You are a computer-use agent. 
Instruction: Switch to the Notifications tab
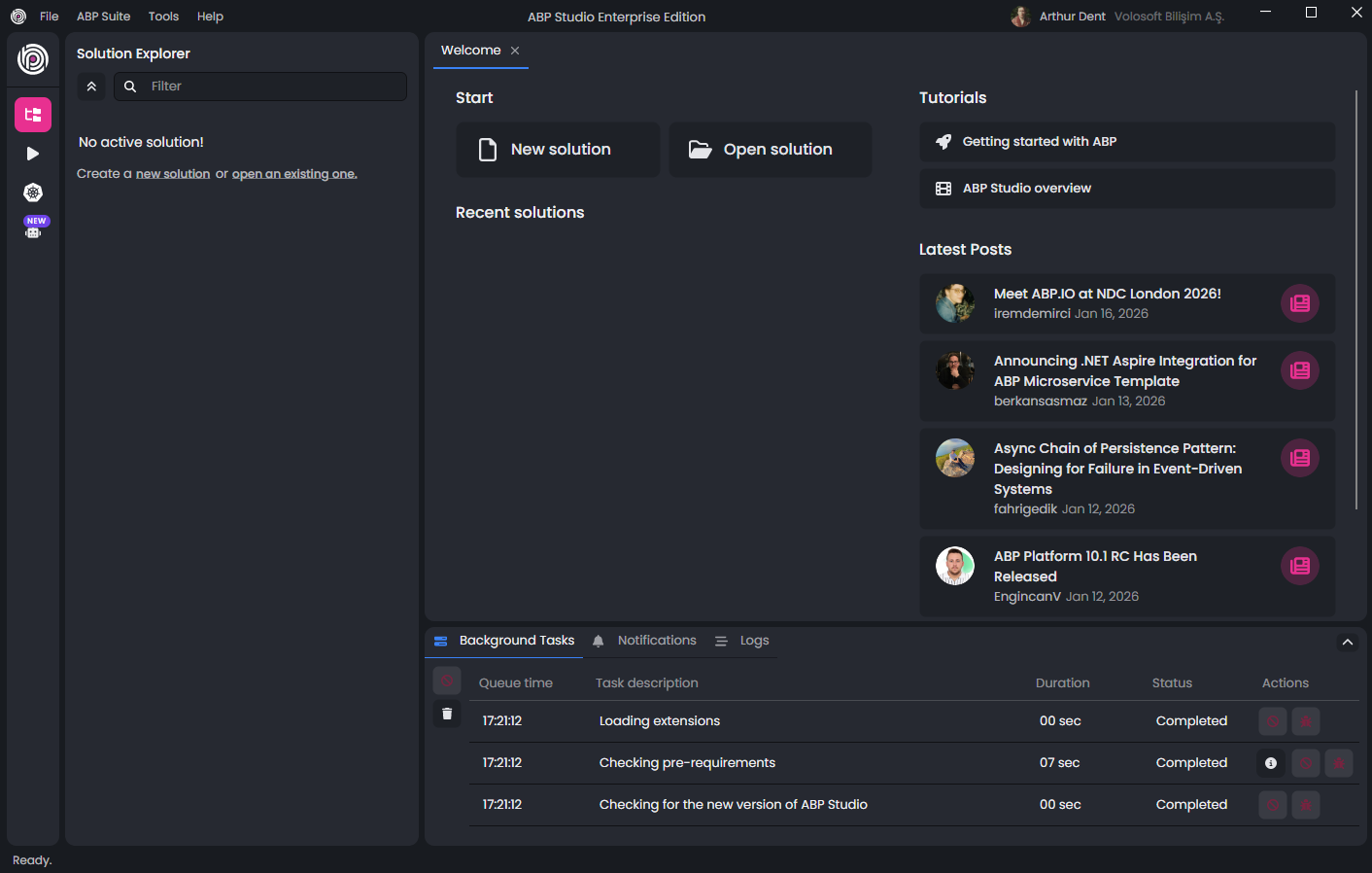click(644, 641)
